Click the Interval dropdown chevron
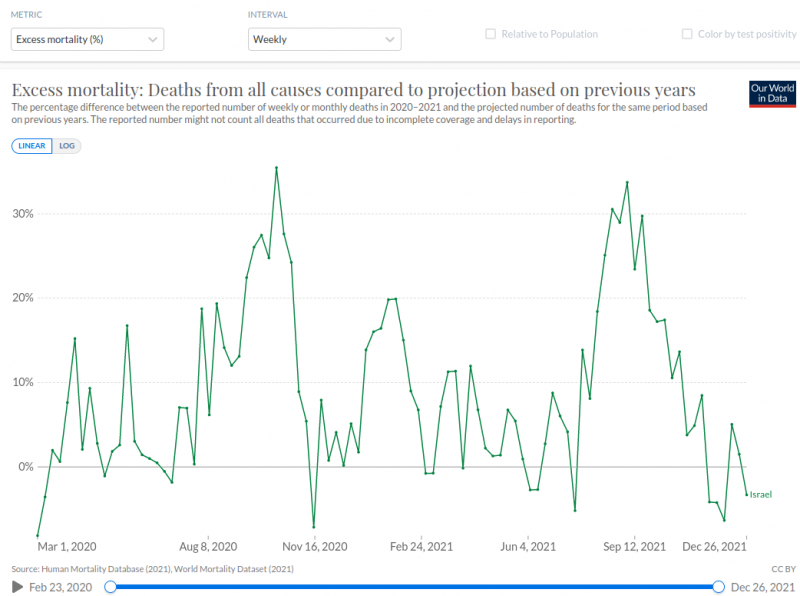 pyautogui.click(x=389, y=39)
